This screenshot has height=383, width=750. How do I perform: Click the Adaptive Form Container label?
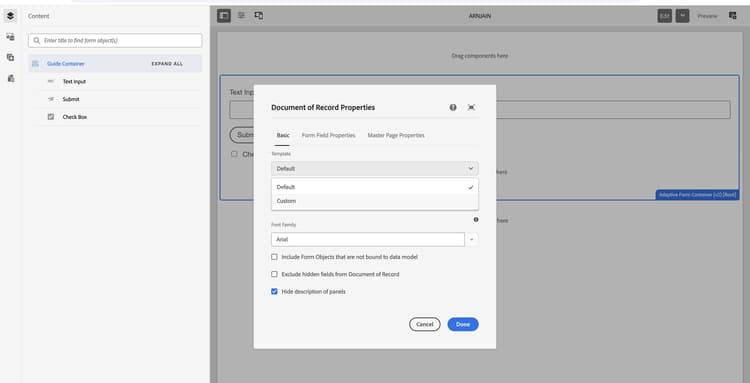click(x=697, y=195)
